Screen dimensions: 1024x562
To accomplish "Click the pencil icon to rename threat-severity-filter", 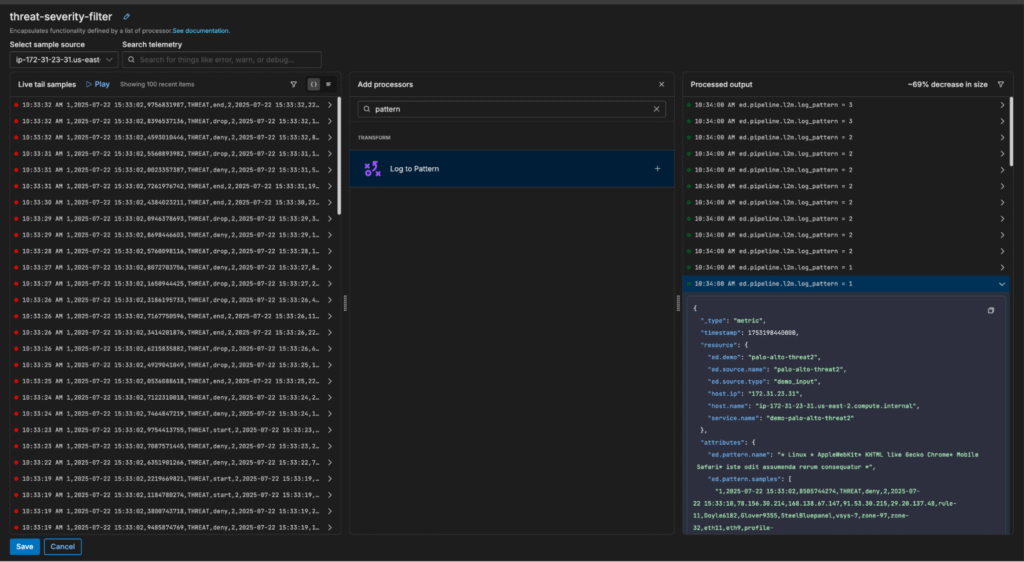I will (x=126, y=17).
